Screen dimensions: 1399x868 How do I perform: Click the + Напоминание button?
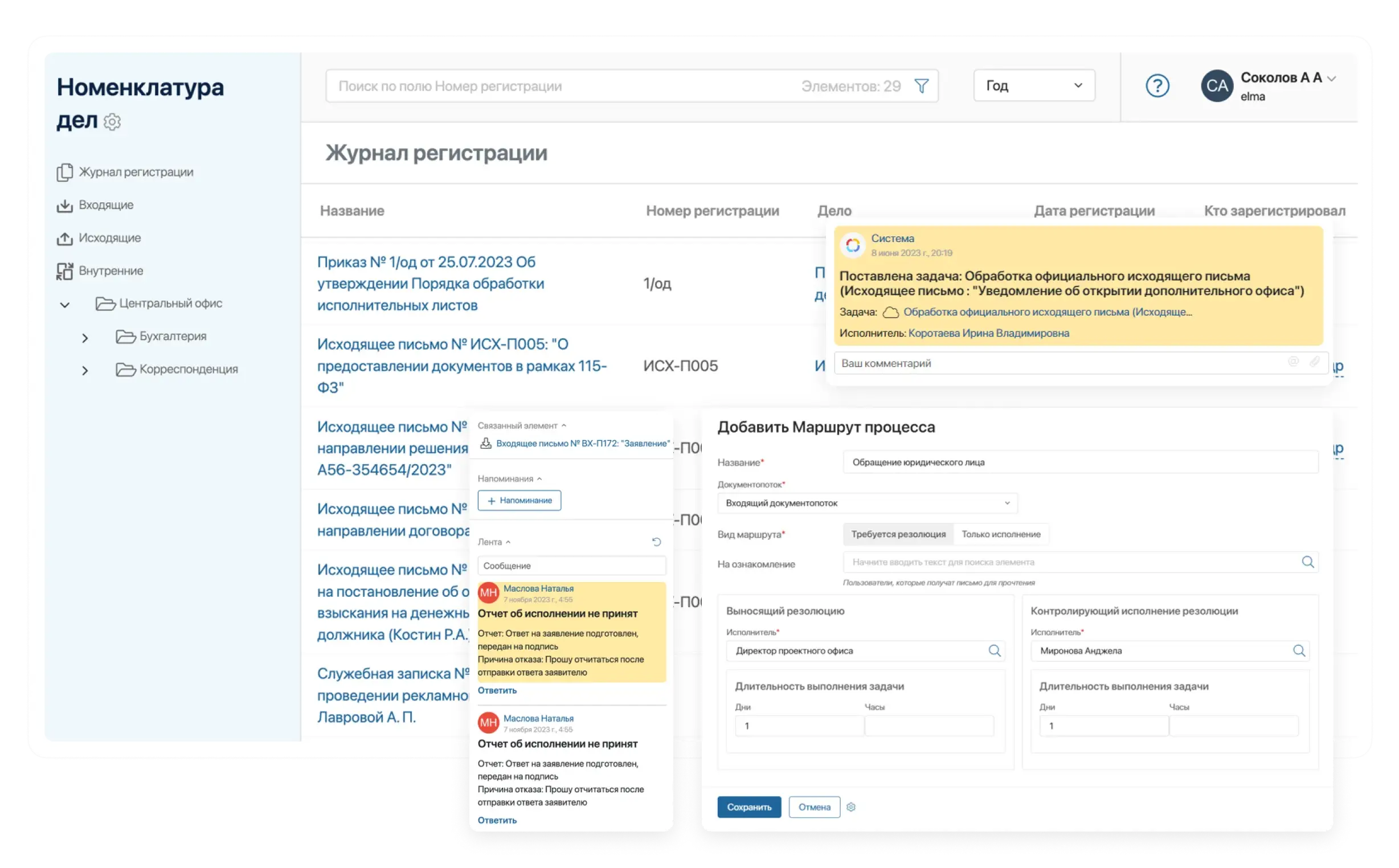(519, 501)
